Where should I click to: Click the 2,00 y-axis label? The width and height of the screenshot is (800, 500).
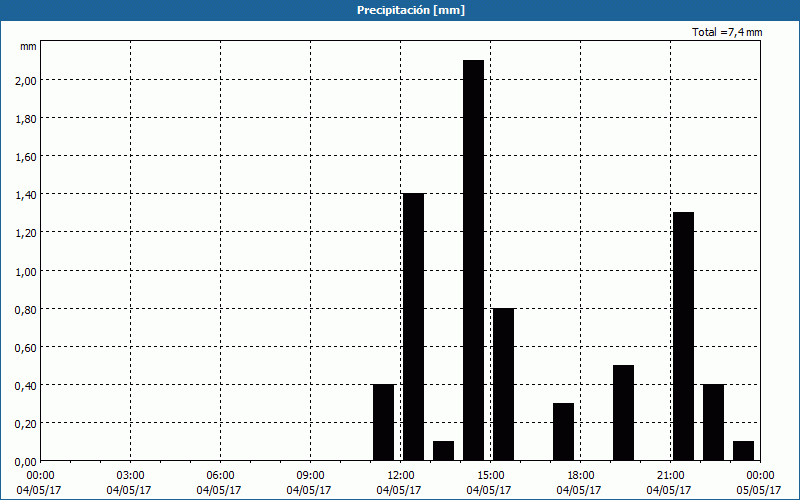tap(26, 80)
